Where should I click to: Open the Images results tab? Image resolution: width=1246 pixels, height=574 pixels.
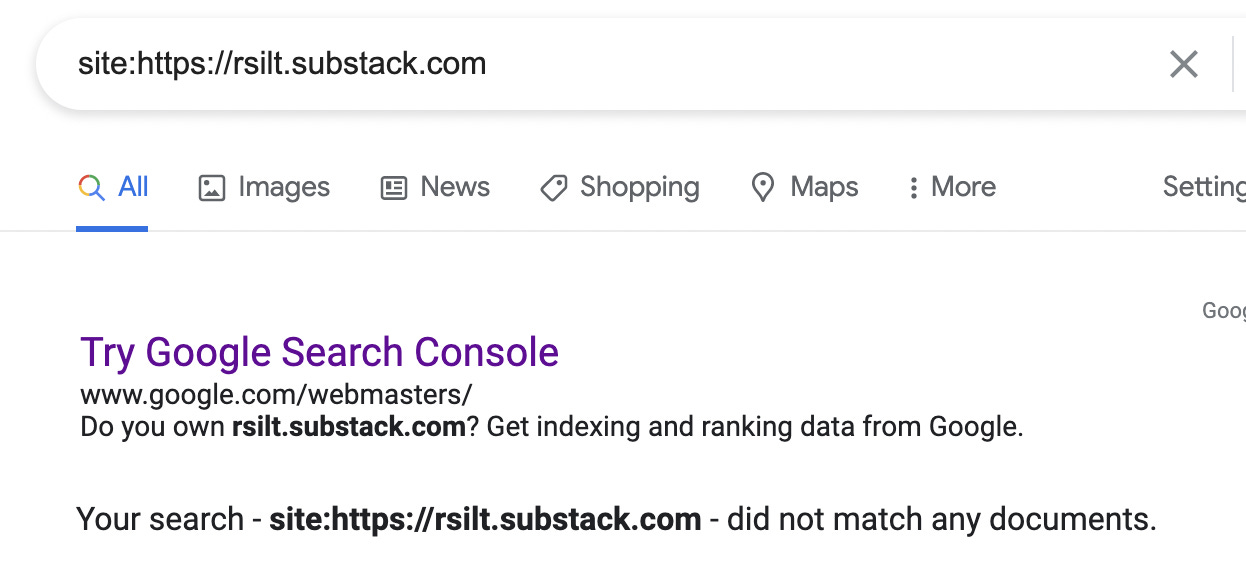(284, 187)
